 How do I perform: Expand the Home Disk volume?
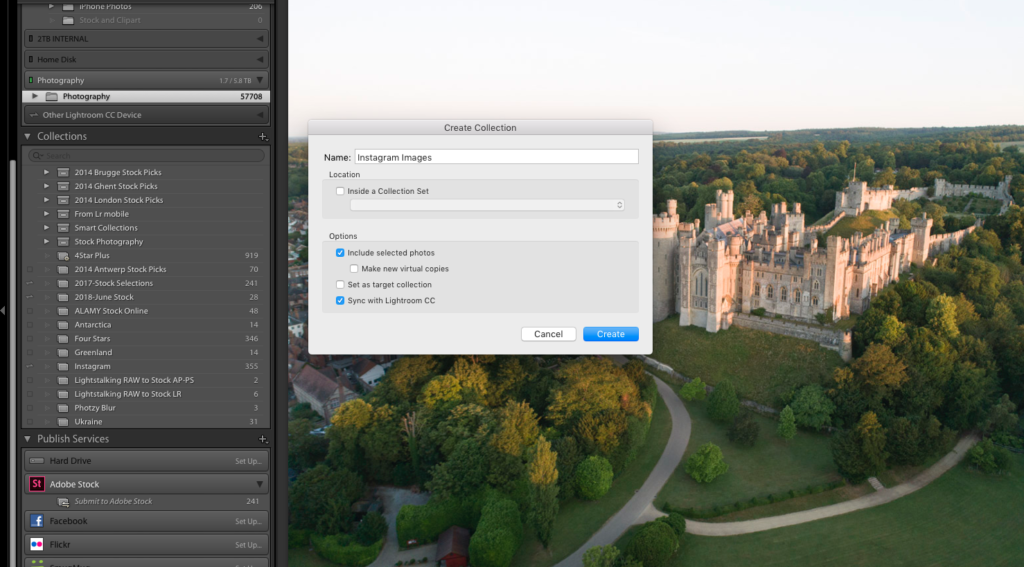[260, 59]
